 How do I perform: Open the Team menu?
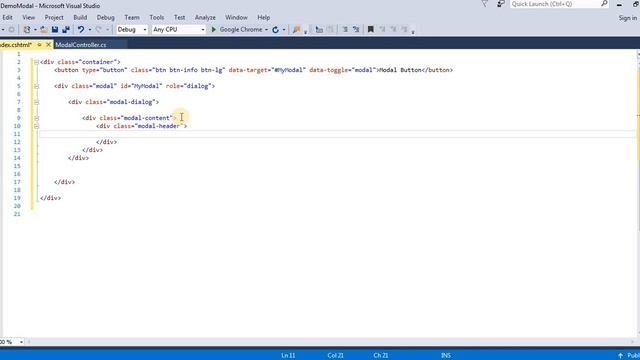tap(132, 18)
